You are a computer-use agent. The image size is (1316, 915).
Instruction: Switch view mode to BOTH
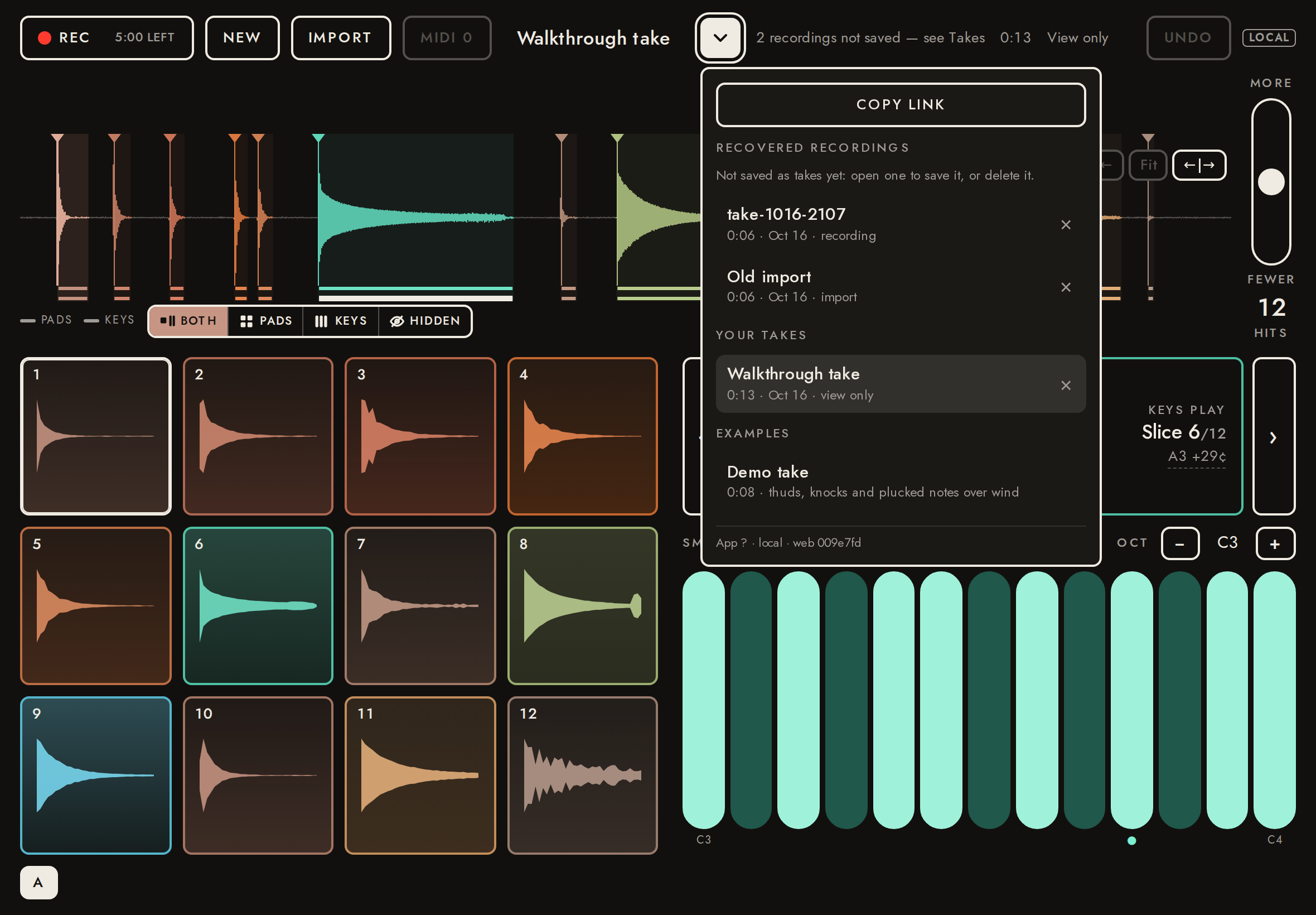pos(188,321)
